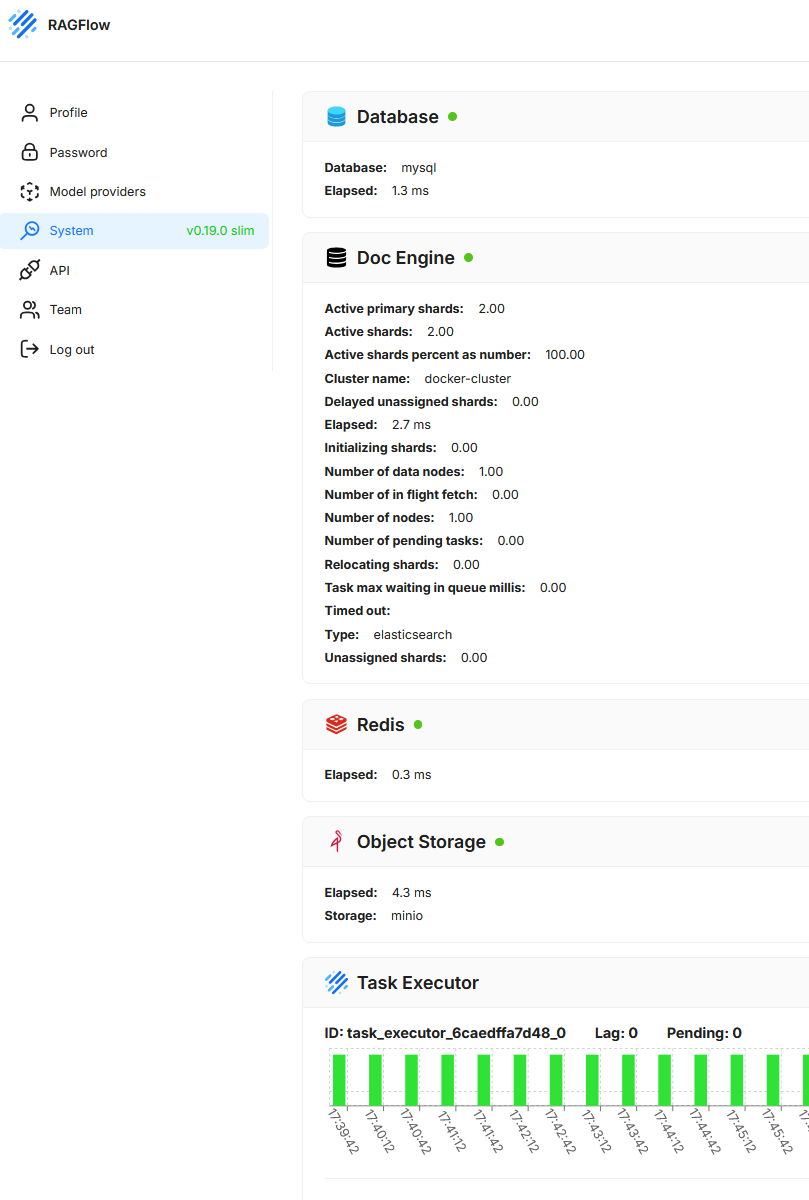
Task: Click the Redis green status indicator
Action: pos(418,725)
